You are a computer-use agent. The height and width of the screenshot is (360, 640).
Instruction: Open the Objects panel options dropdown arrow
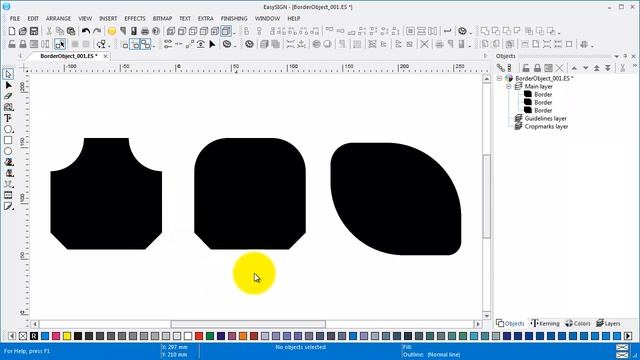click(x=616, y=56)
